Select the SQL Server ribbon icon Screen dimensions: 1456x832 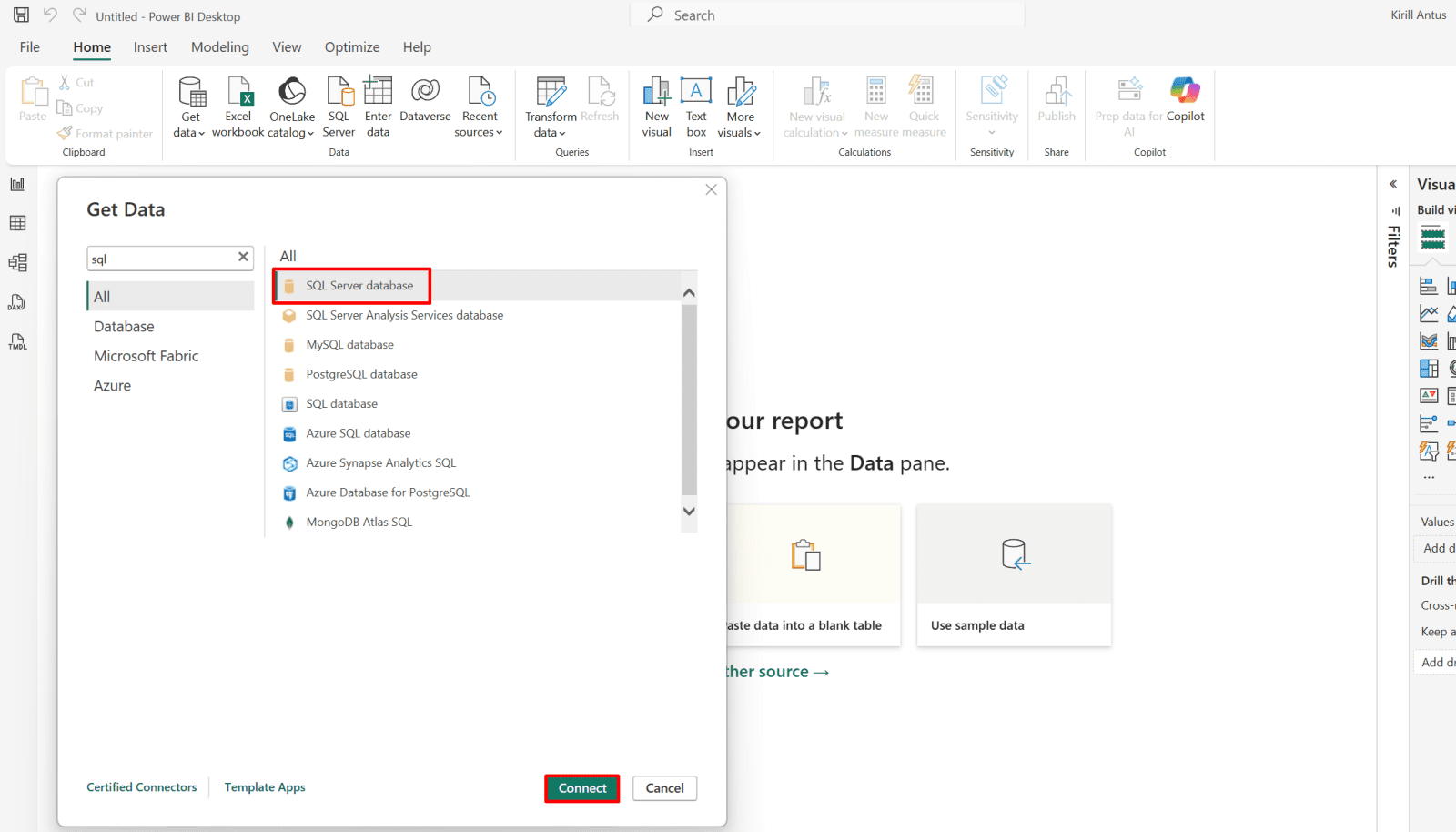point(339,93)
